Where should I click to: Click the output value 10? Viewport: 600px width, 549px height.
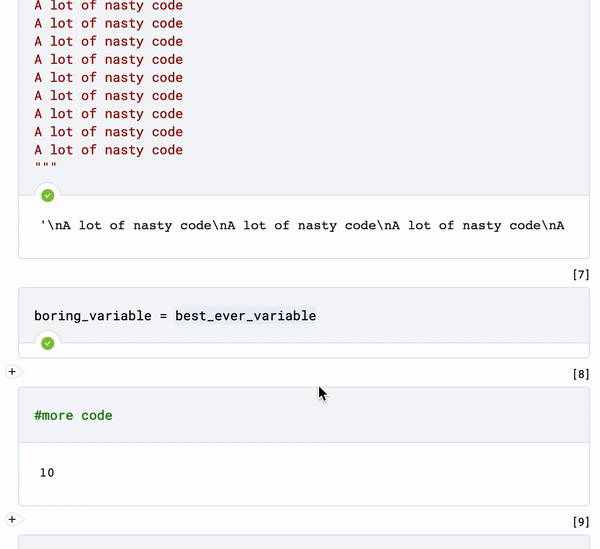click(x=47, y=472)
